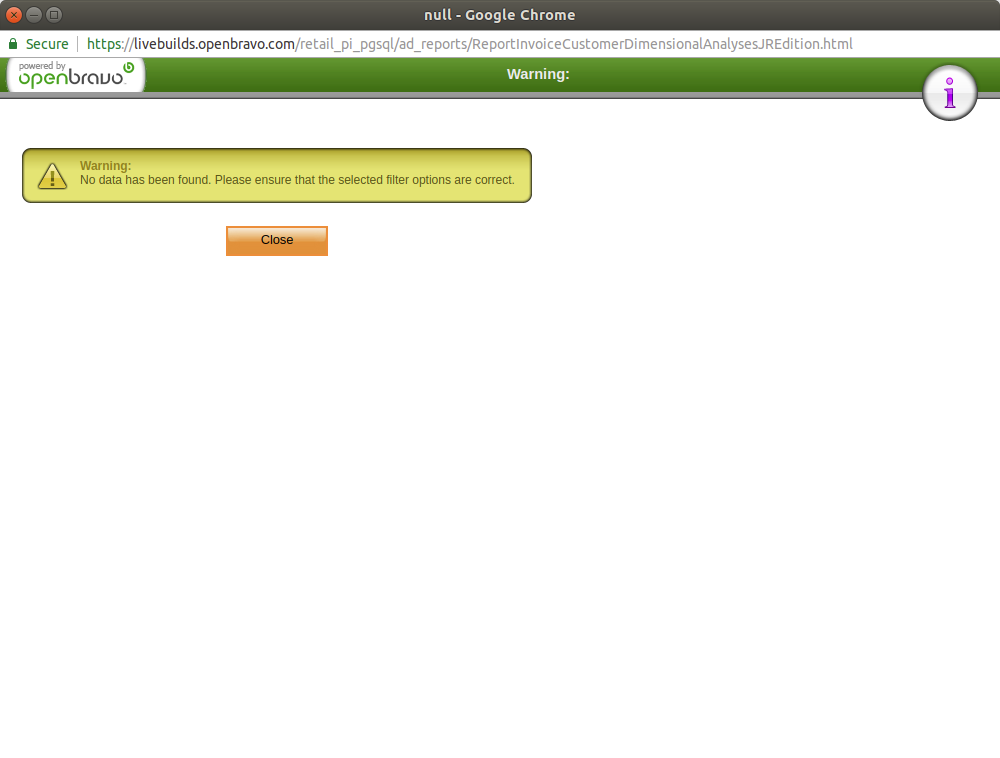Screen dimensions: 1000x758
Task: Click the "null - Google Chrome" title bar
Action: click(x=500, y=15)
